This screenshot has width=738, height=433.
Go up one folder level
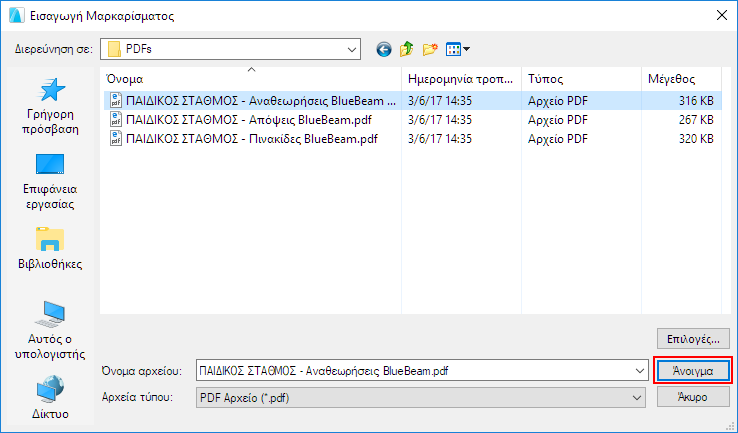407,49
